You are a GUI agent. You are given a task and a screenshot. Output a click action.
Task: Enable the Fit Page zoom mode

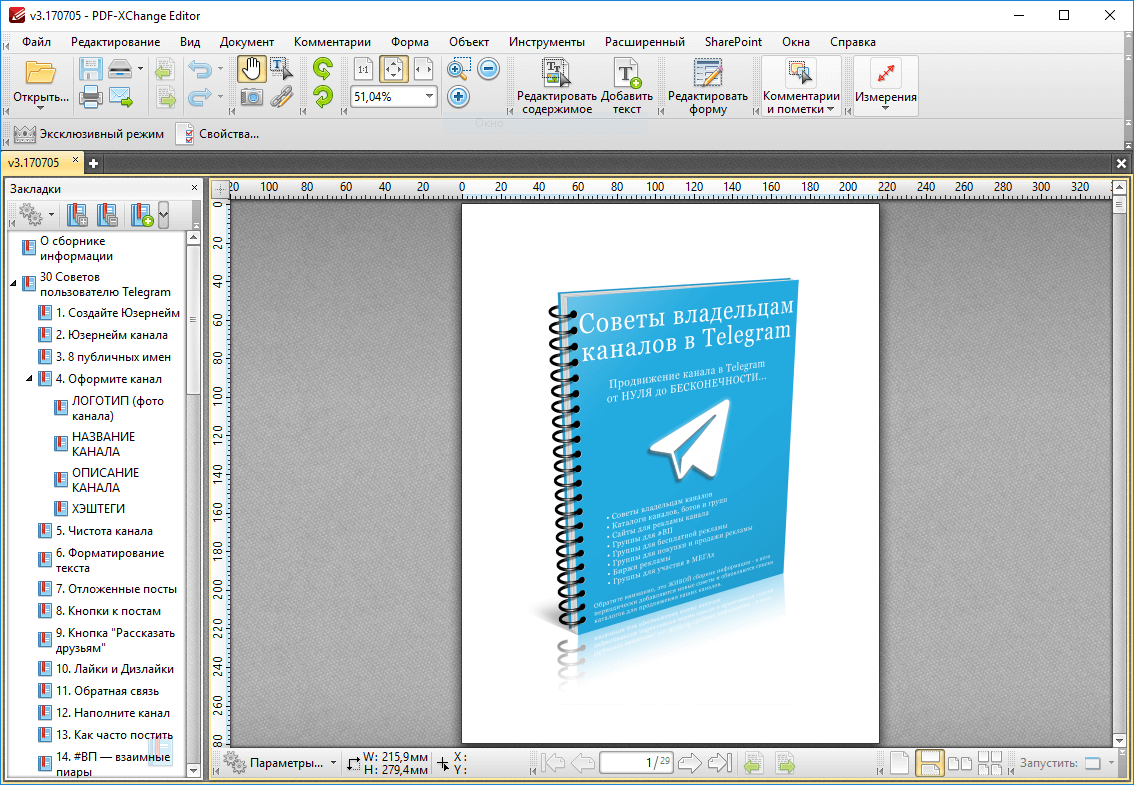tap(393, 69)
